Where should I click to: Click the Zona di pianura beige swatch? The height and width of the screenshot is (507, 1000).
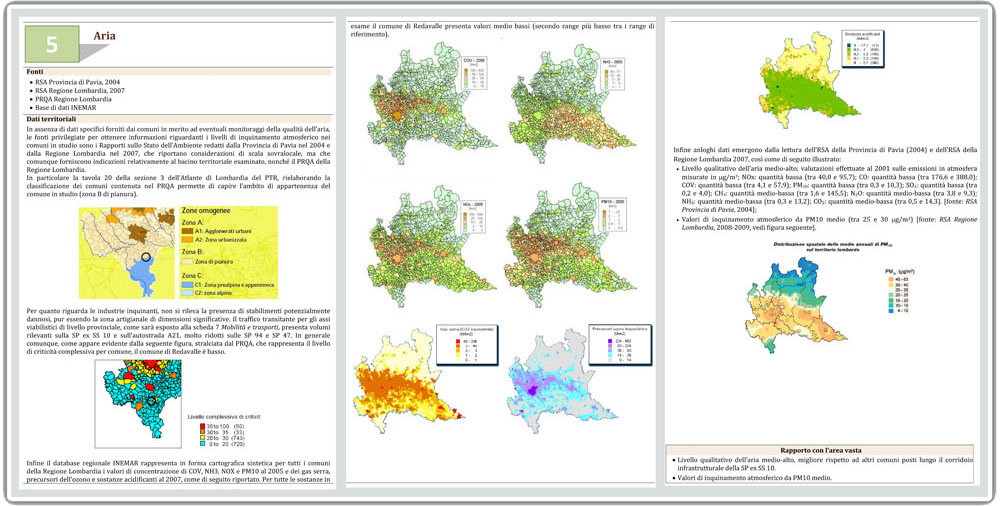189,261
